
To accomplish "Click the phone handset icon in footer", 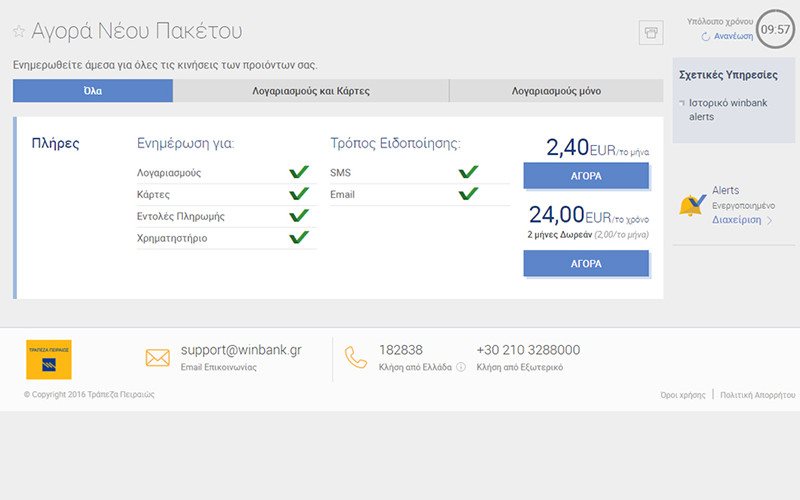I will pyautogui.click(x=356, y=358).
